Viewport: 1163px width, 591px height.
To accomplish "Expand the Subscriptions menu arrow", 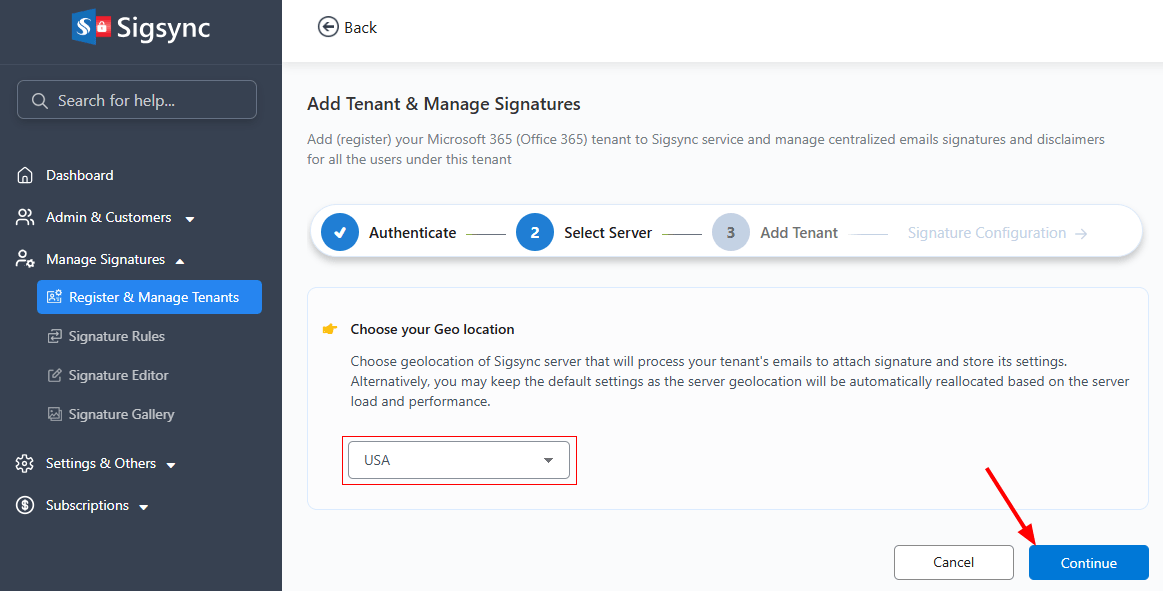I will pyautogui.click(x=144, y=506).
